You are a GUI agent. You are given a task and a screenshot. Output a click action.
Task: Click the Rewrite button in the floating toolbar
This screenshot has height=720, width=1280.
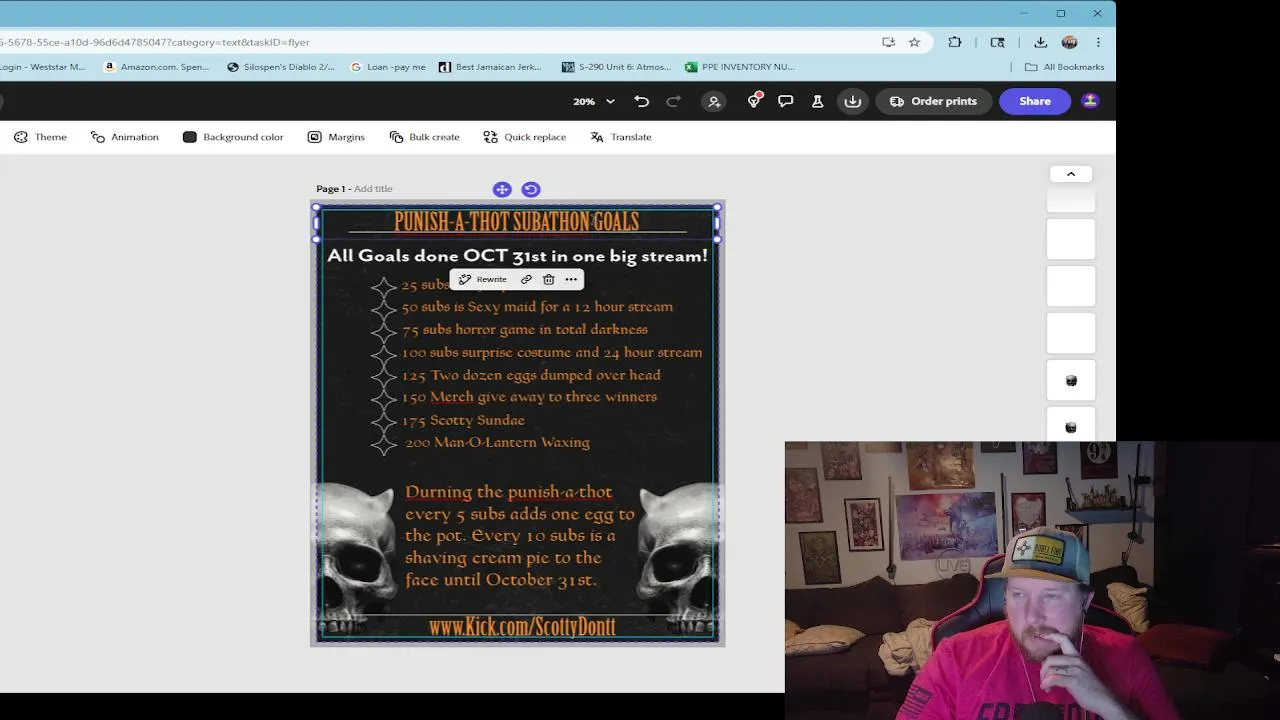(482, 280)
